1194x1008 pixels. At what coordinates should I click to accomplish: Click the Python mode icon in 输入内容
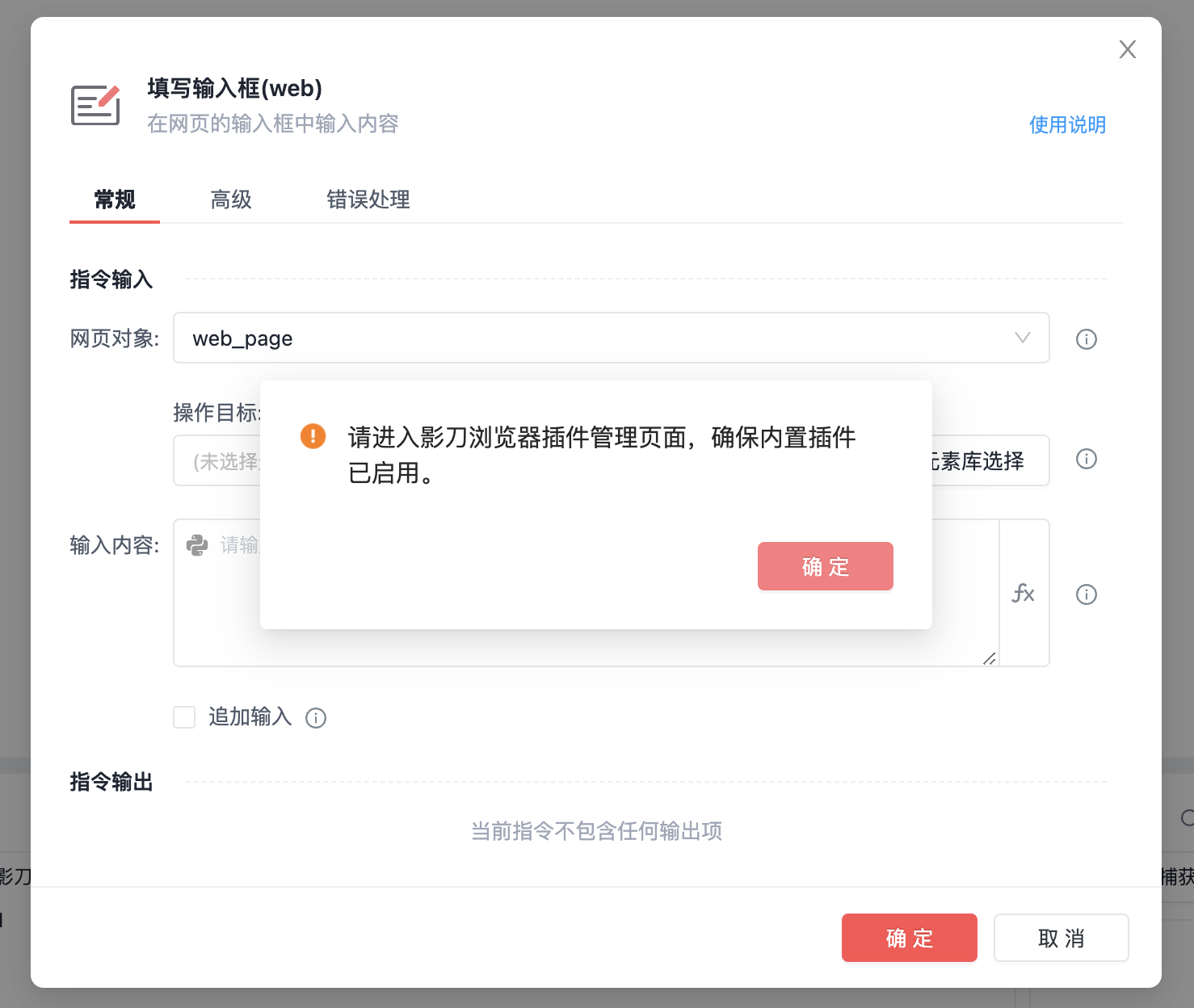197,545
